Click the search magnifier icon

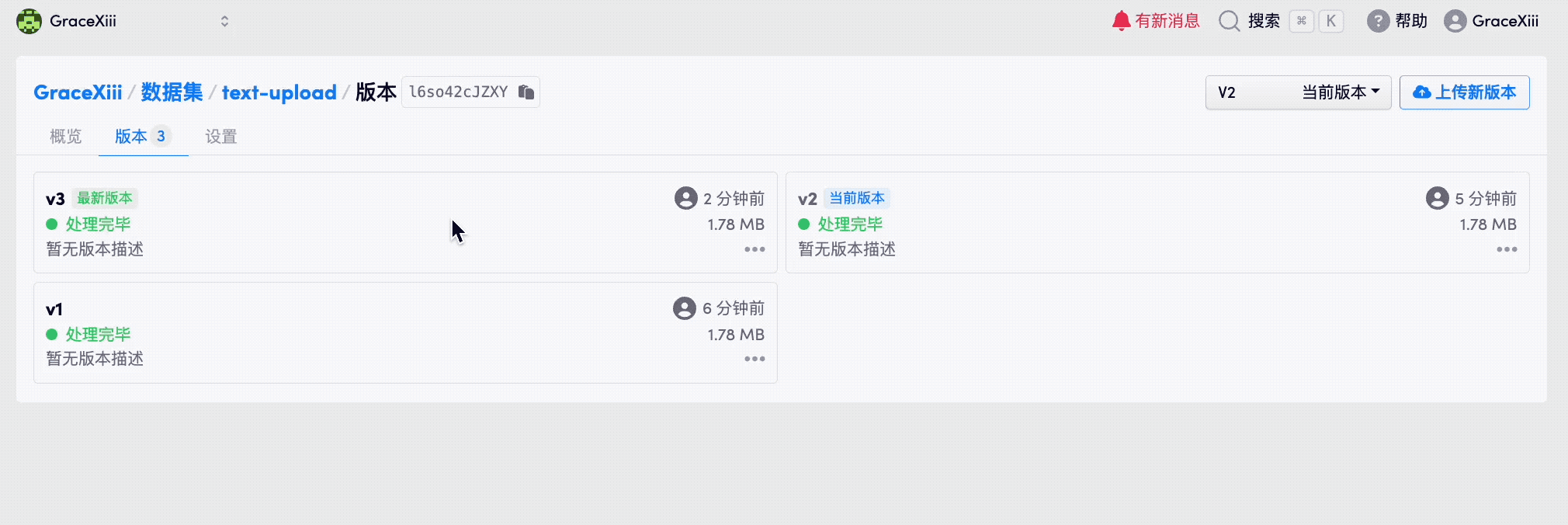(x=1229, y=21)
